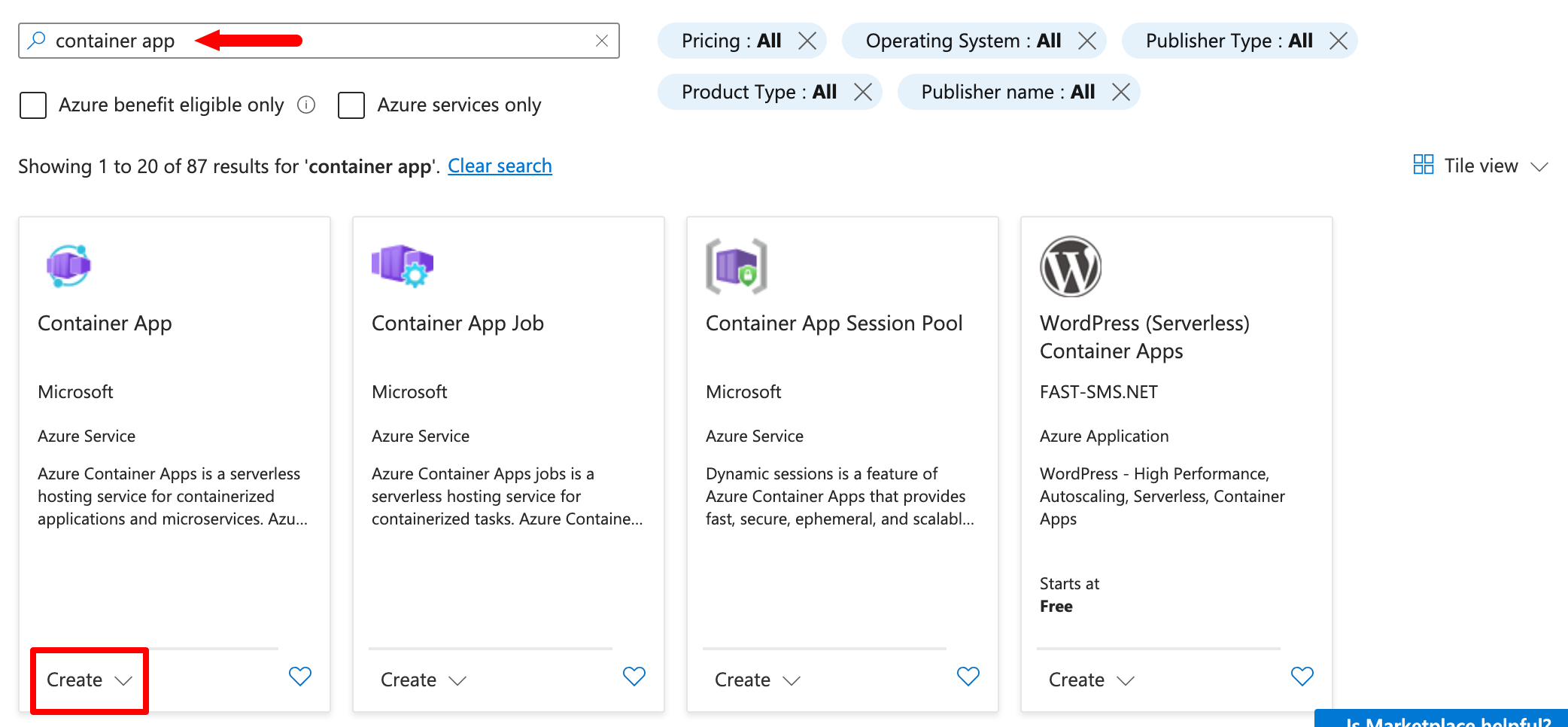Click the Clear search link
The image size is (1568, 727).
500,166
